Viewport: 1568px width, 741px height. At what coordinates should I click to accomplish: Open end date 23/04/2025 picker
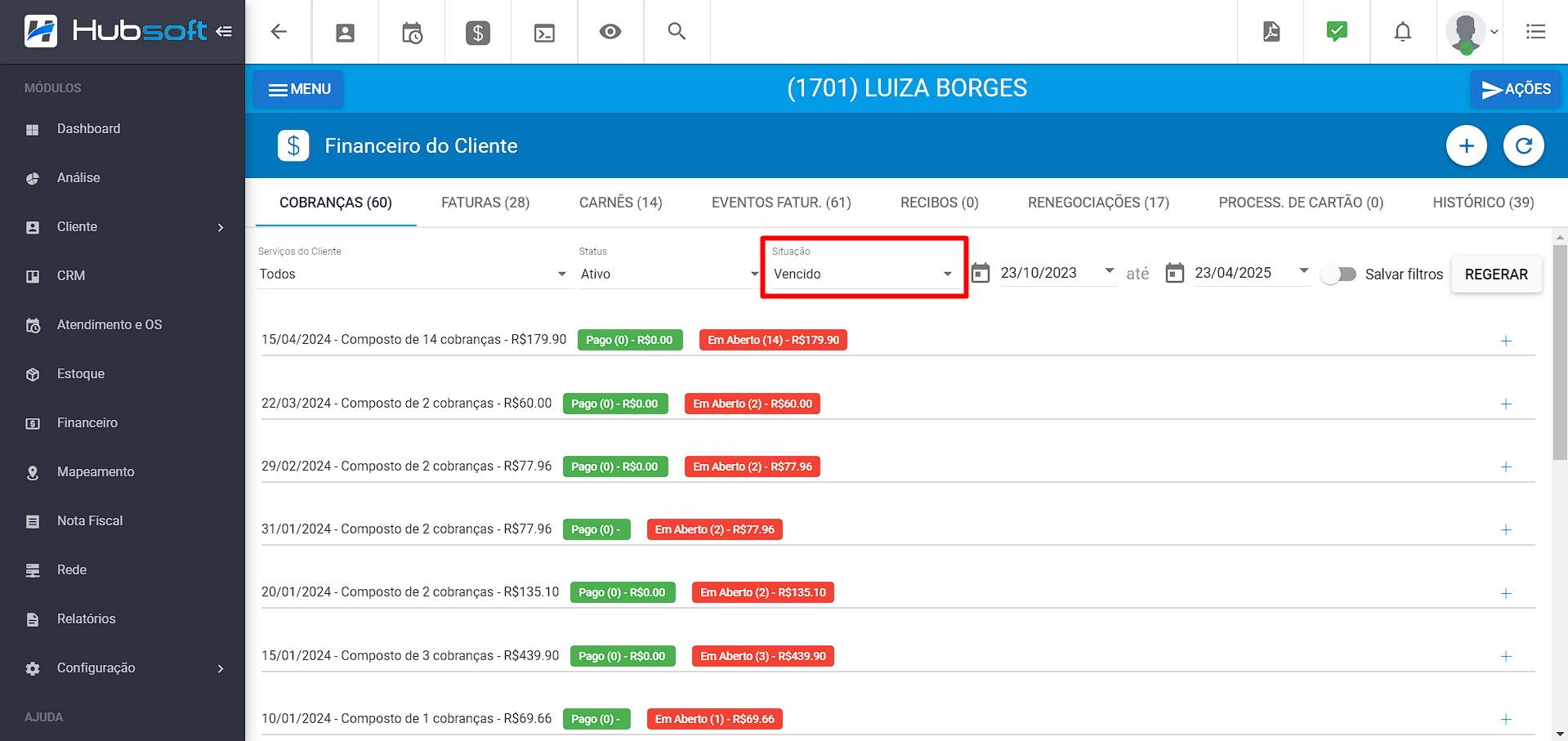click(x=1253, y=273)
